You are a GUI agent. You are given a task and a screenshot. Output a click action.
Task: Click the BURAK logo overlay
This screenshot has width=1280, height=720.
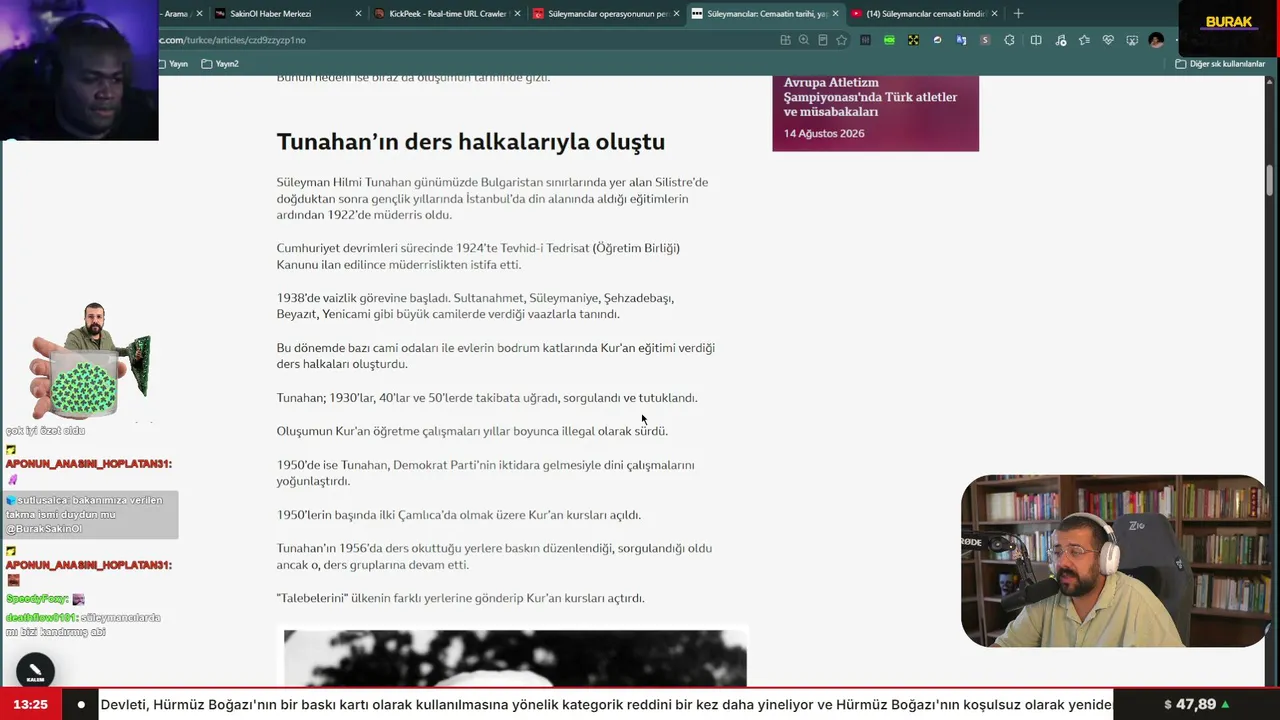click(x=1229, y=22)
